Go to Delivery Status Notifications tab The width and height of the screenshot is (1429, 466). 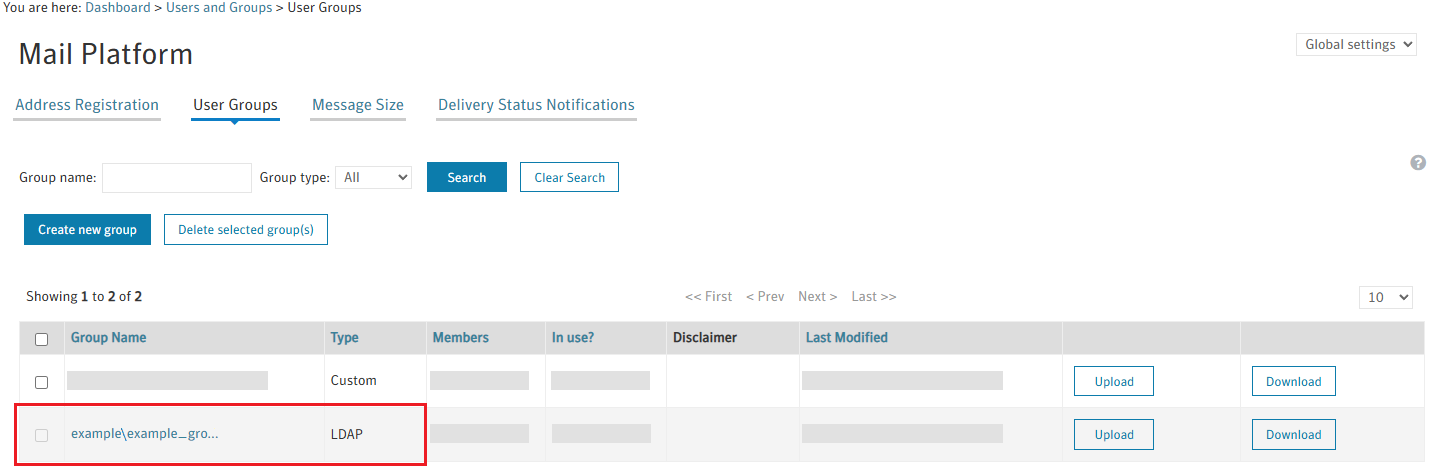(x=536, y=105)
